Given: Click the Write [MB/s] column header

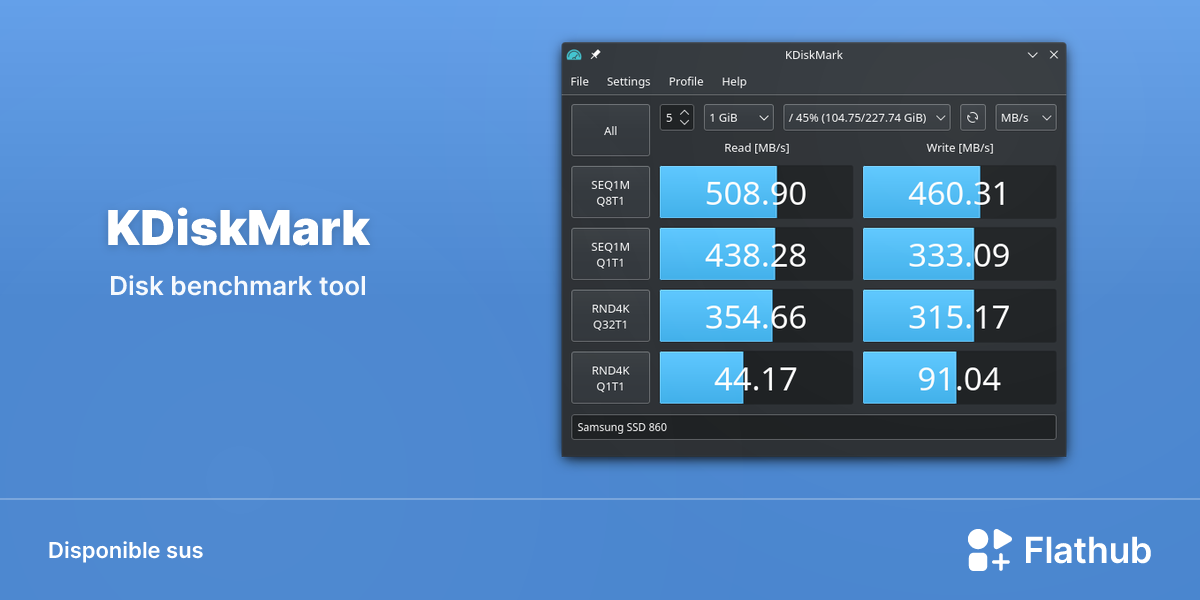Looking at the screenshot, I should 960,148.
